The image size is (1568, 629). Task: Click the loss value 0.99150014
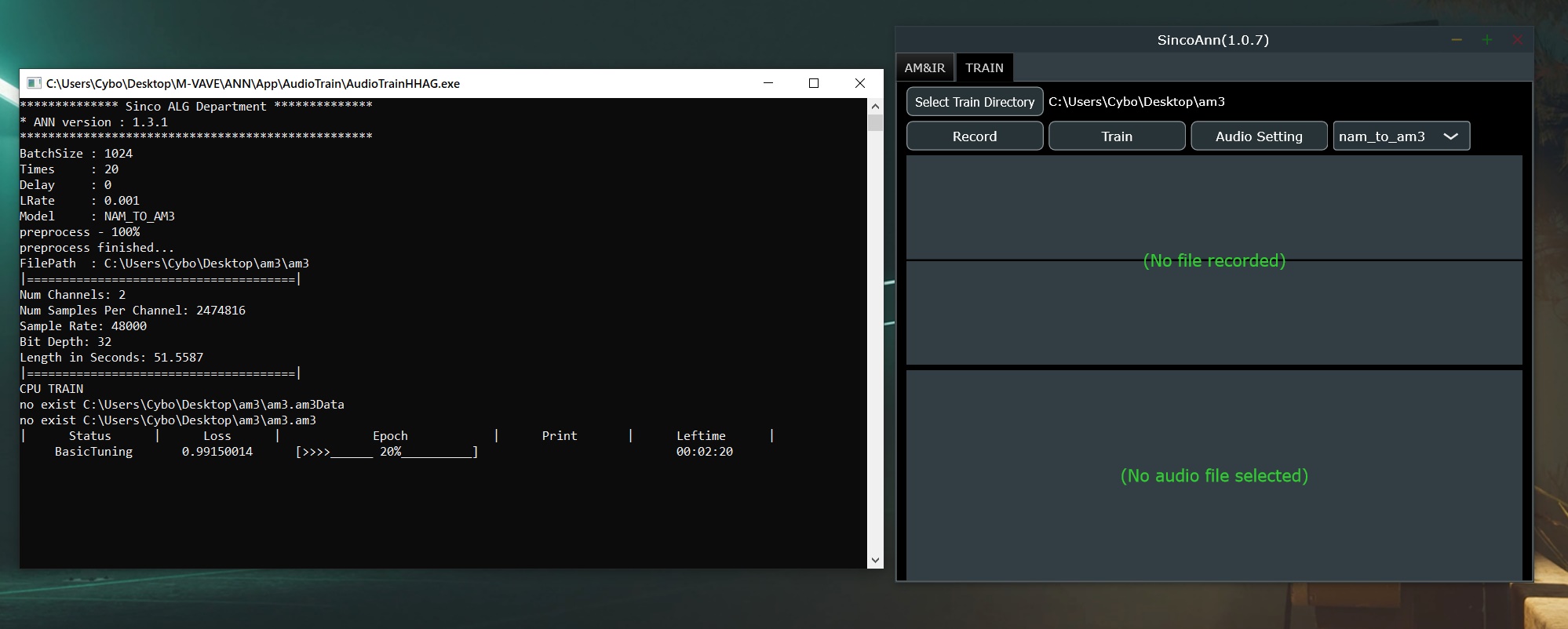coord(217,452)
